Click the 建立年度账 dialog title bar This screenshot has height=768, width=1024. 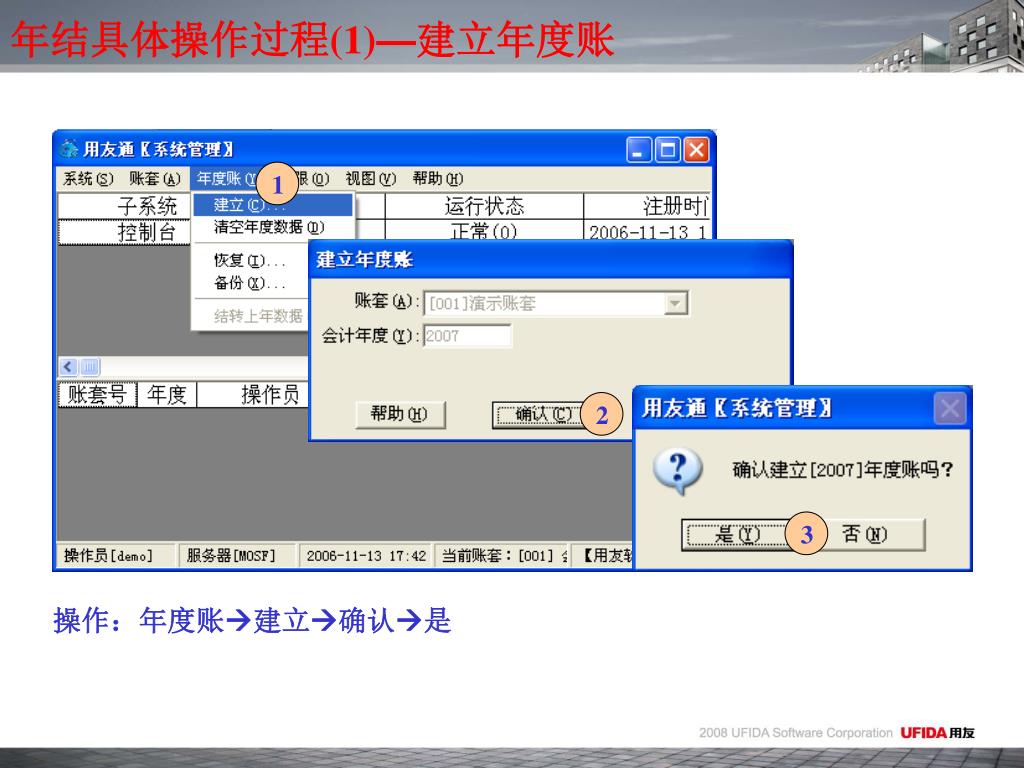(x=551, y=260)
